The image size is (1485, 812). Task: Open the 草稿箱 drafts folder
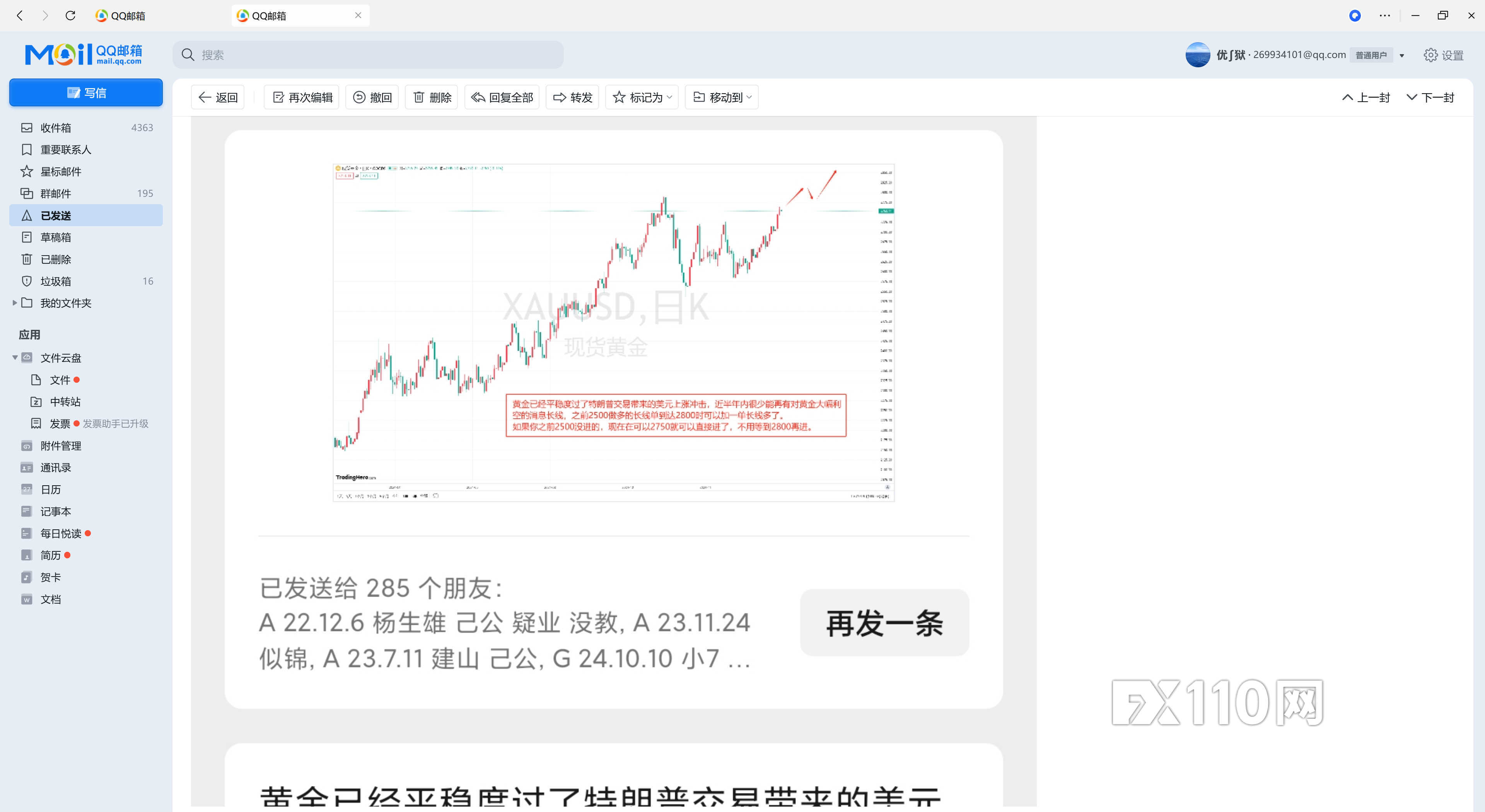[86, 237]
